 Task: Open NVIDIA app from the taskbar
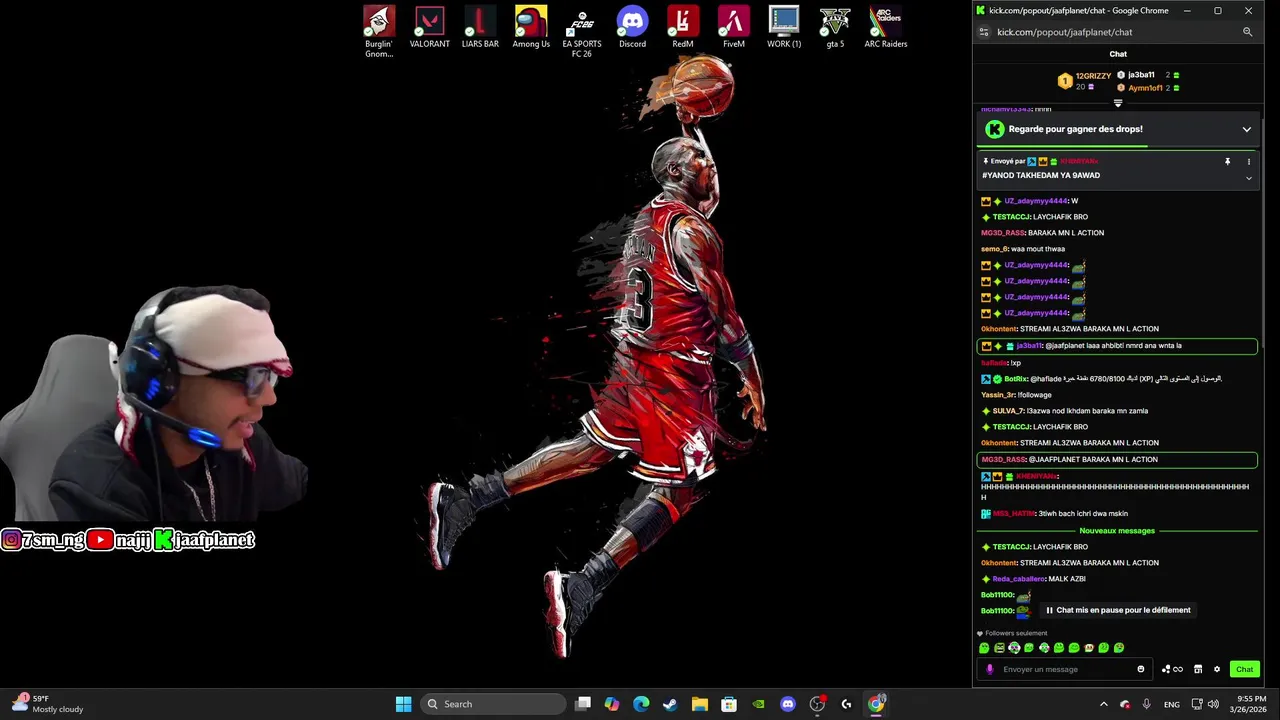[758, 704]
